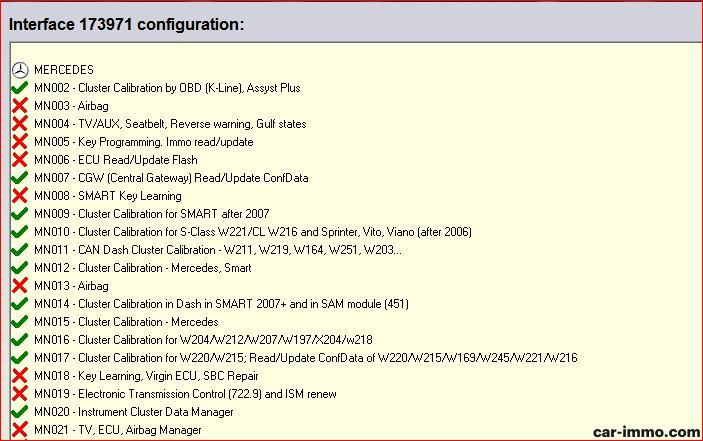The height and width of the screenshot is (441, 703).
Task: Click the green checkmark beside MN007 CGW
Action: [x=19, y=178]
